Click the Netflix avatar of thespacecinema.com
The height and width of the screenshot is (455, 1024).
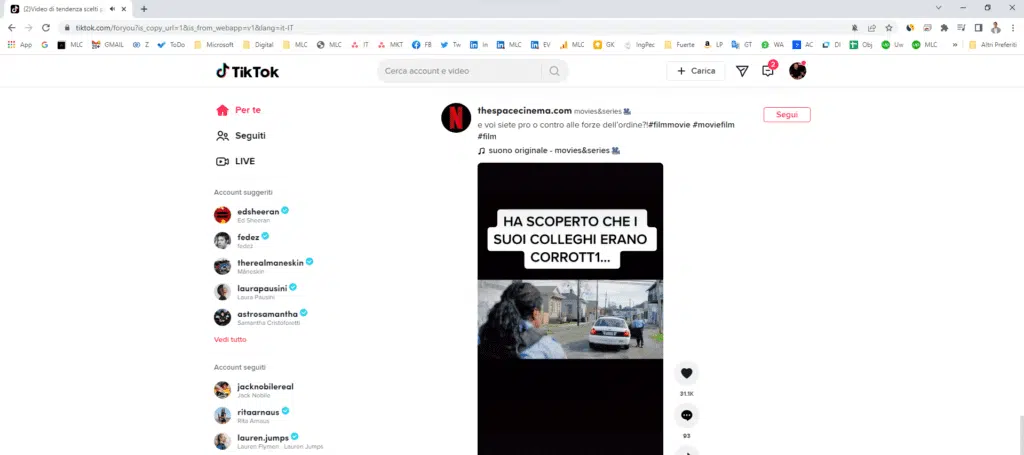pos(456,118)
